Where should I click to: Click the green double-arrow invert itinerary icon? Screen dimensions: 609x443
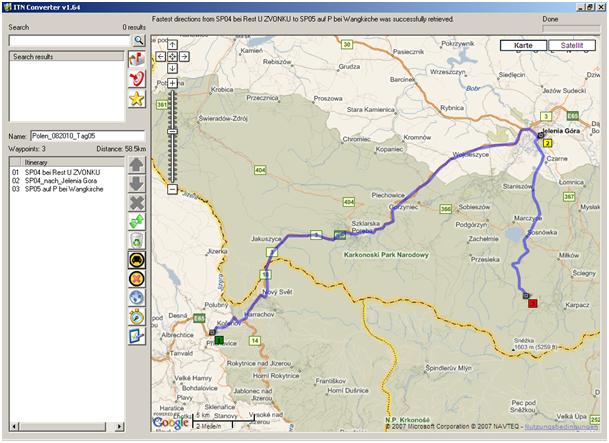(137, 222)
